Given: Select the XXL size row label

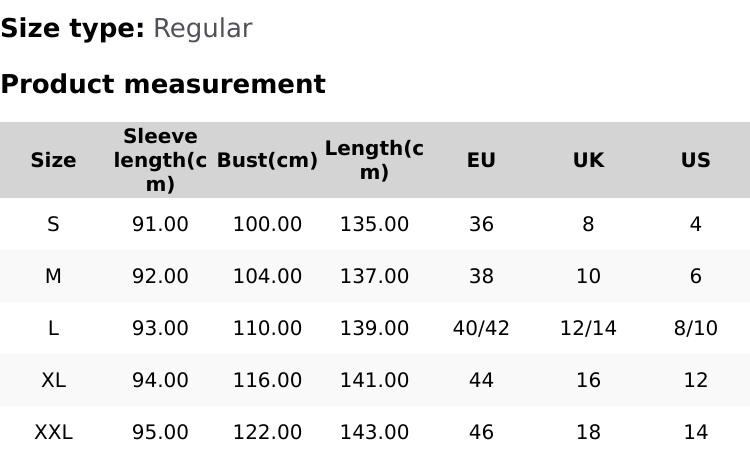Looking at the screenshot, I should click(53, 432).
